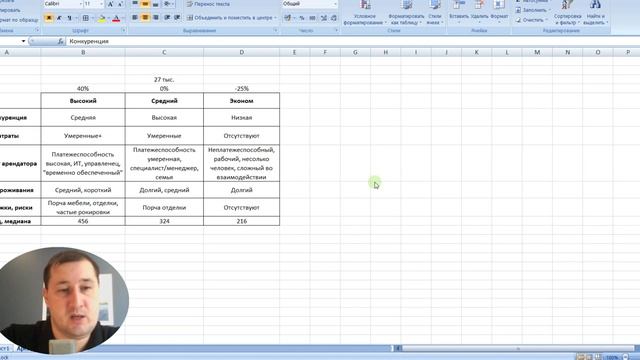Click the Заполнить fill button
640x360 pixels.
(532, 10)
